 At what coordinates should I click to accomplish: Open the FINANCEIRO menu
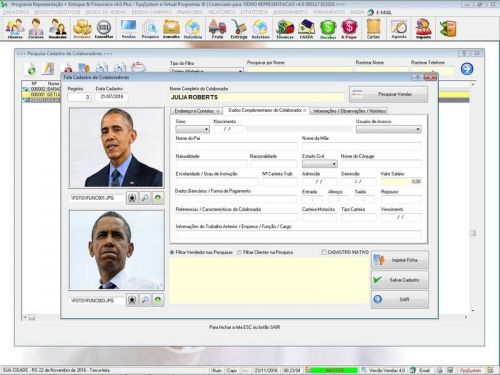coord(190,12)
